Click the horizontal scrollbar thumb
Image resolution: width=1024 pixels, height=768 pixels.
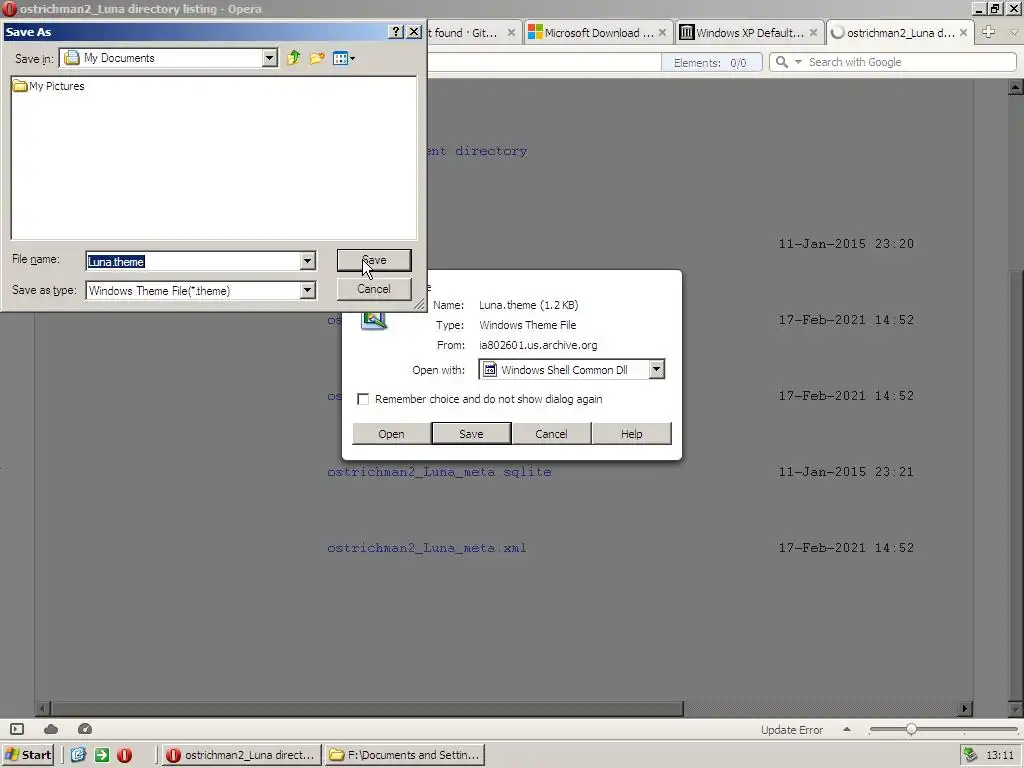[368, 709]
